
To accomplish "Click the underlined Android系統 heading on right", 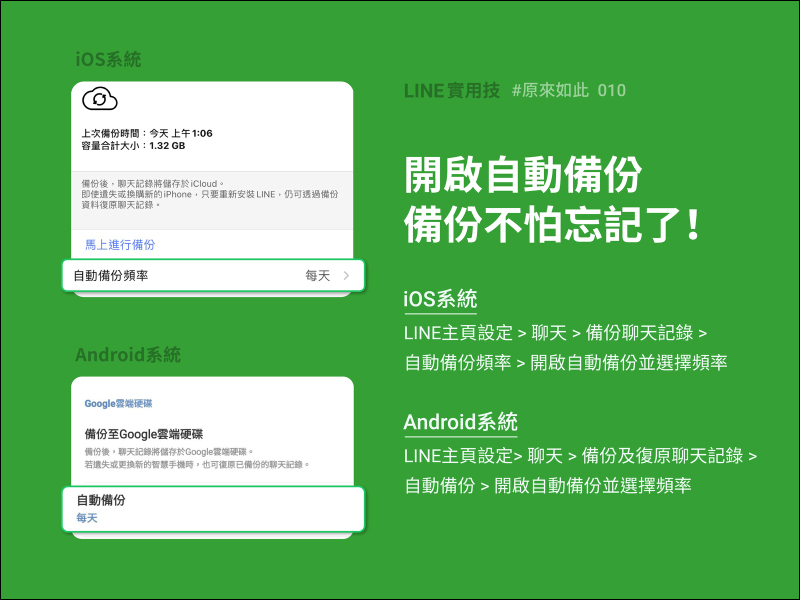I will 460,422.
